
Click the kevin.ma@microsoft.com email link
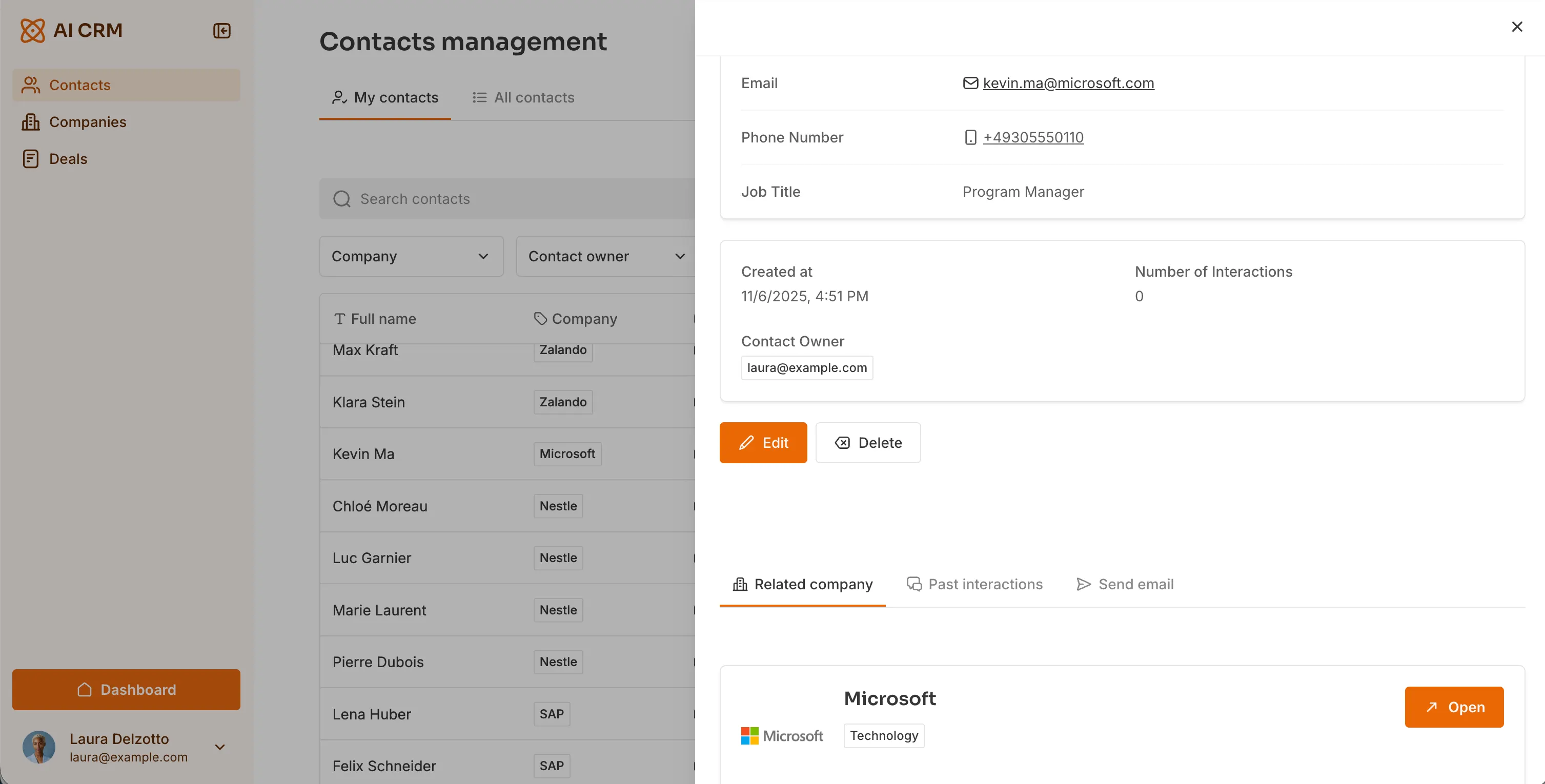click(x=1068, y=82)
